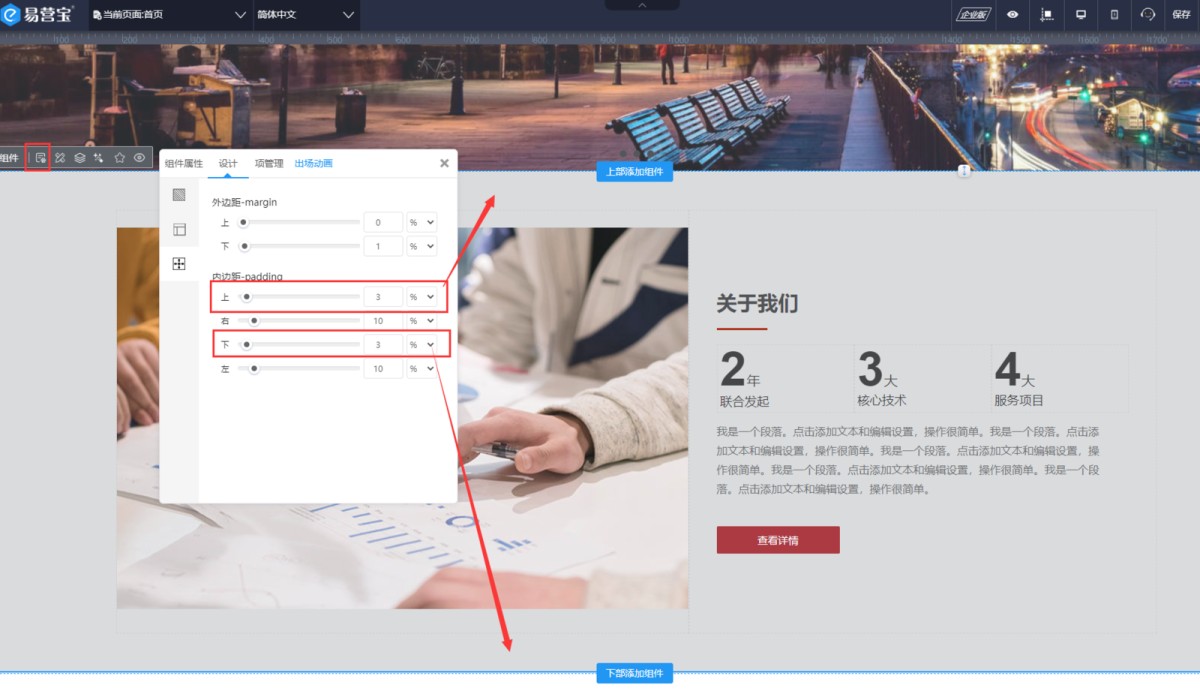Open unit dropdown for padding 左
Screen dimensions: 1200x691
point(422,369)
